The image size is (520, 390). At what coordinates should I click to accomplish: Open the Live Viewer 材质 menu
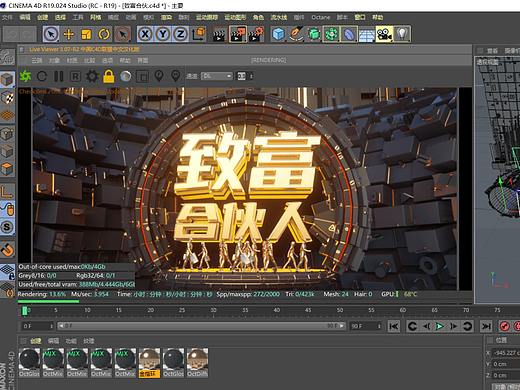[72, 60]
